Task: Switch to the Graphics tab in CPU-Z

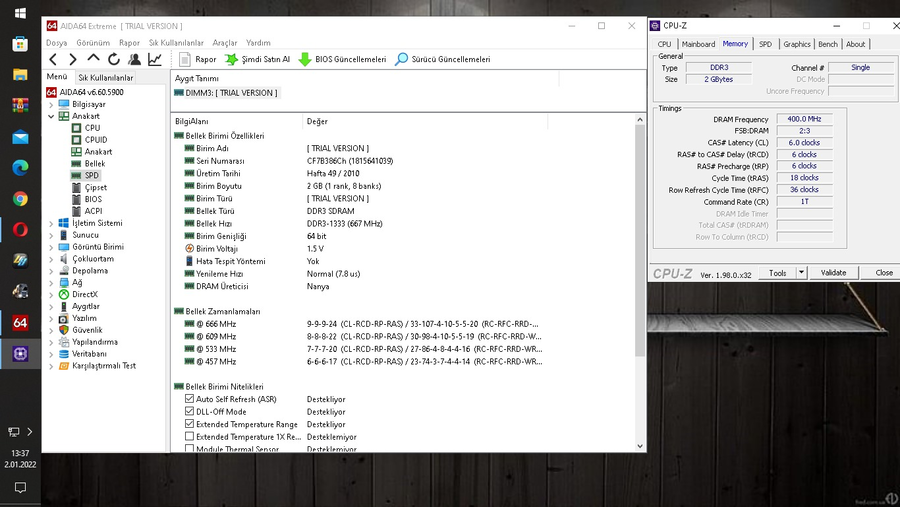Action: tap(797, 44)
